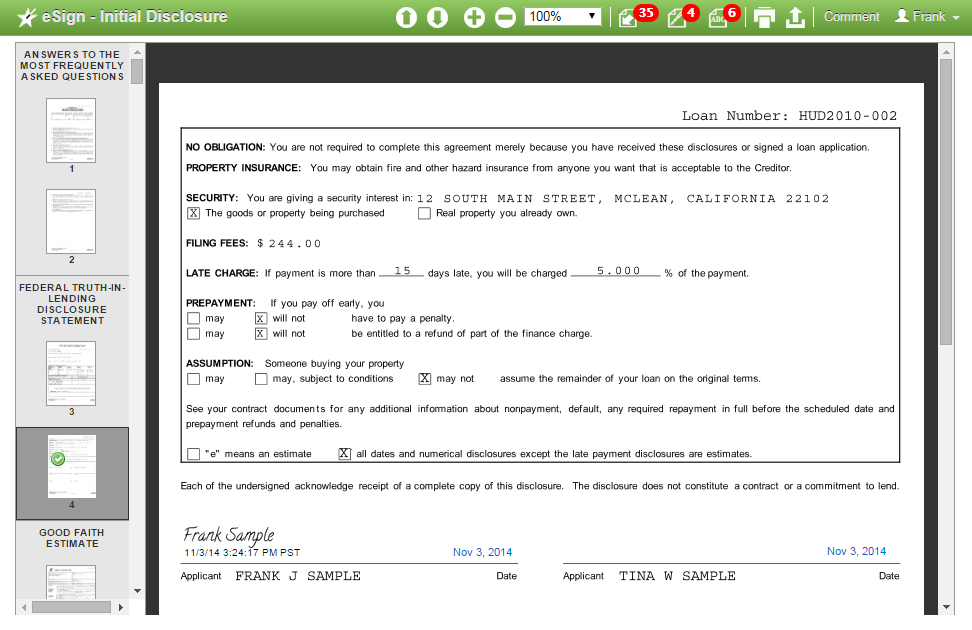Image resolution: width=972 pixels, height=630 pixels.
Task: Toggle 'all dates and numerical disclosures' checkbox
Action: [x=345, y=454]
